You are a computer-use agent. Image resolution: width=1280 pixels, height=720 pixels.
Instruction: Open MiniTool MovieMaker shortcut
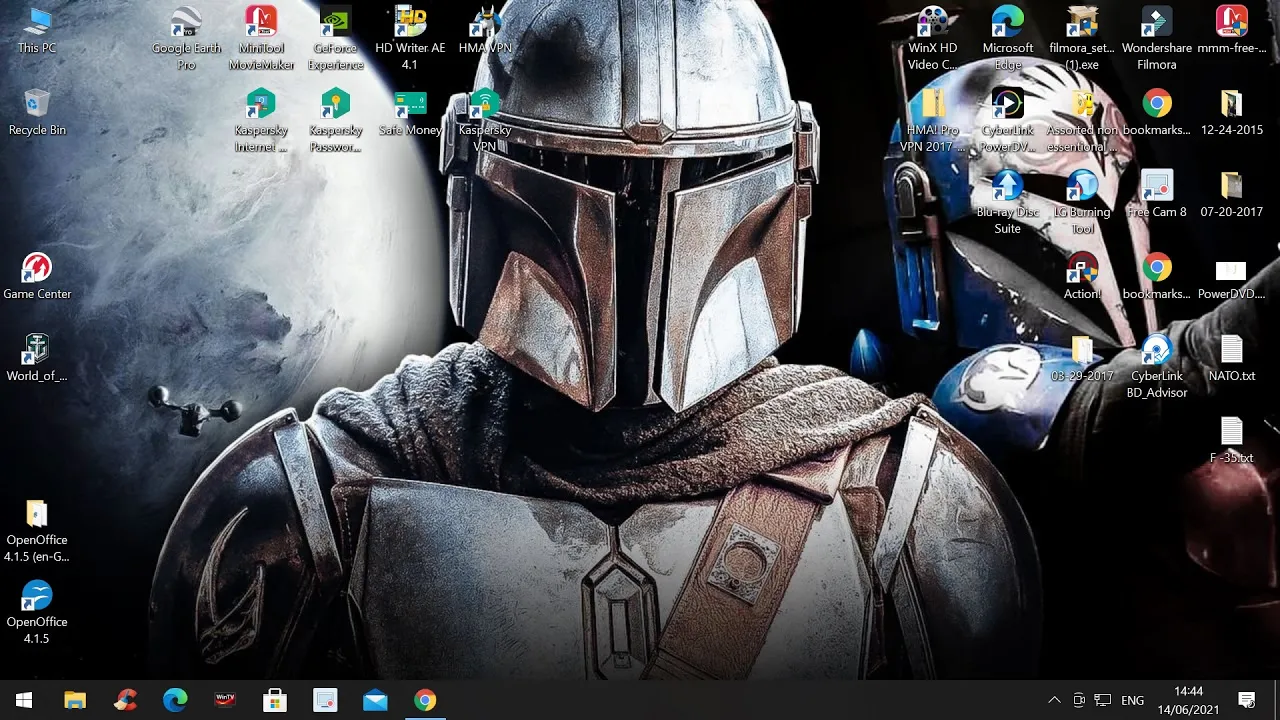(x=261, y=38)
